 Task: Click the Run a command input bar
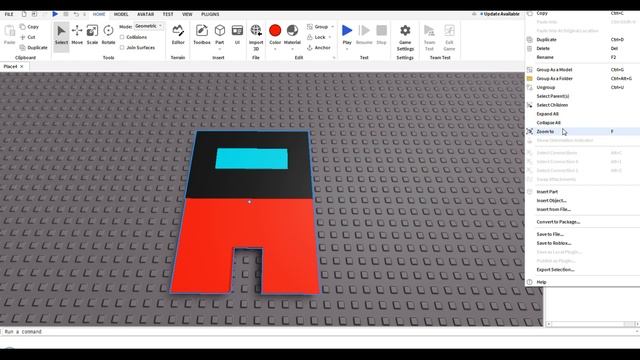[x=318, y=332]
